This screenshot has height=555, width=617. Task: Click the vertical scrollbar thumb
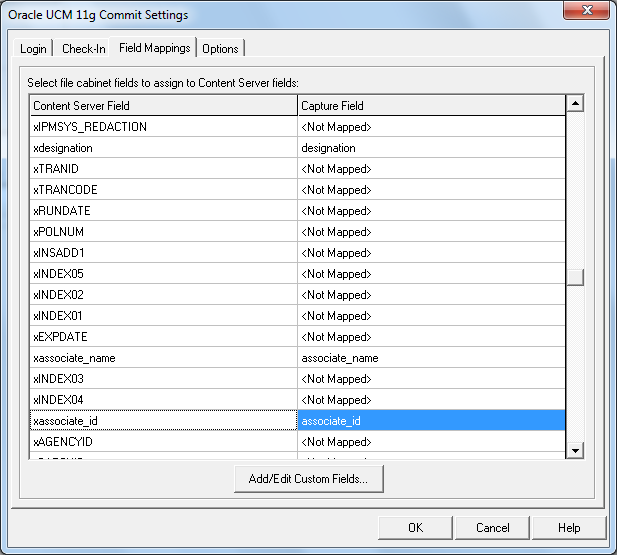tap(574, 279)
